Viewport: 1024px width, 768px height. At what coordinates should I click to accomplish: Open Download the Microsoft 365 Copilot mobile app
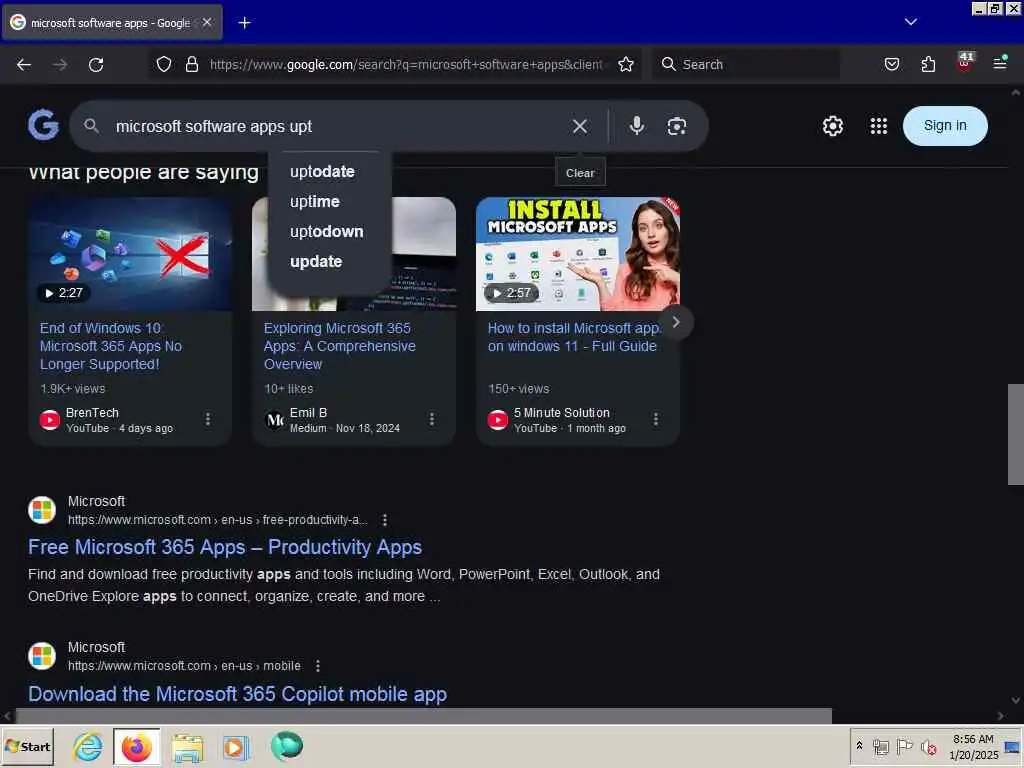click(x=237, y=694)
